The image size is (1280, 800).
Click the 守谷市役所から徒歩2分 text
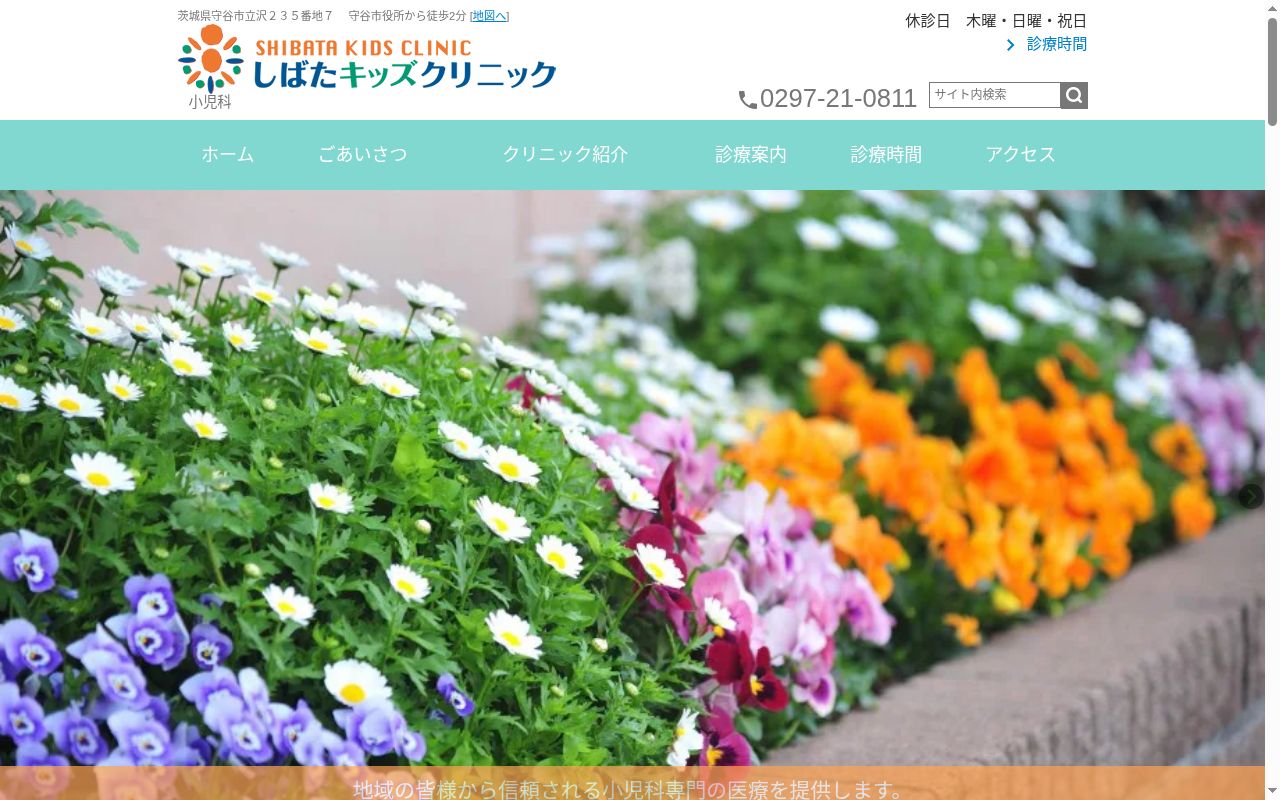click(x=407, y=16)
